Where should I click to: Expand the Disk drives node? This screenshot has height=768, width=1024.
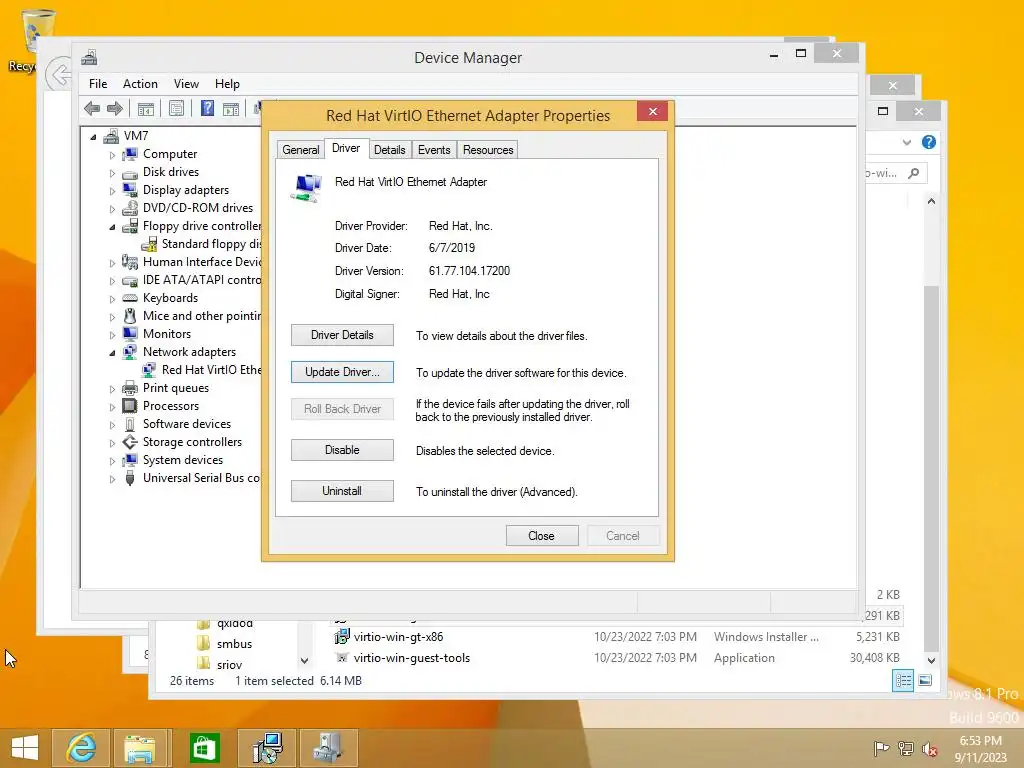coord(112,173)
